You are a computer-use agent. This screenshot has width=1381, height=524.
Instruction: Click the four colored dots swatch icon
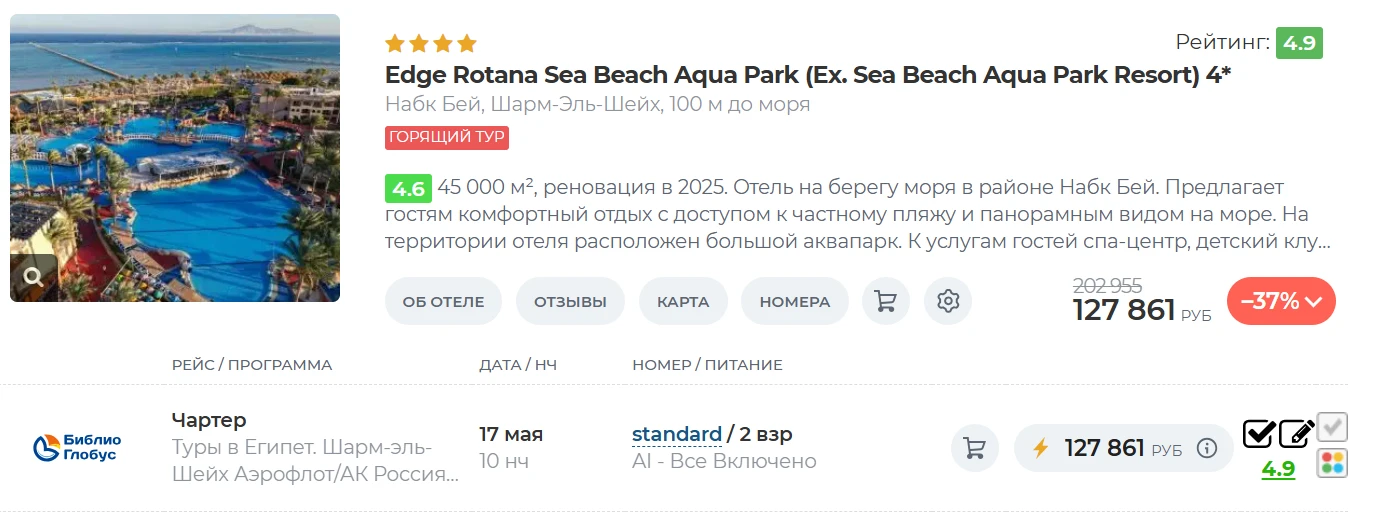point(1332,463)
